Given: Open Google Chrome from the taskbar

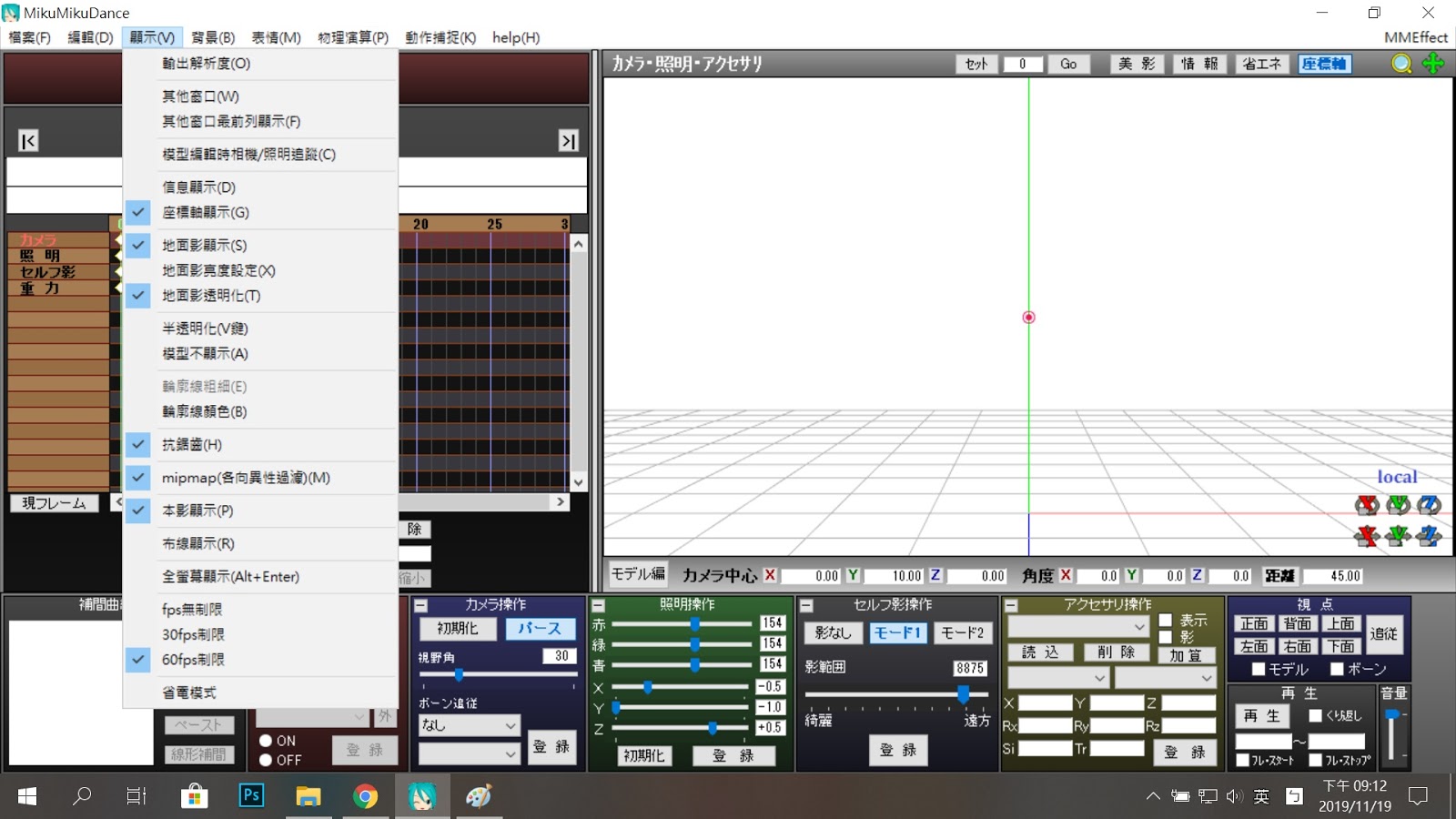Looking at the screenshot, I should (365, 796).
